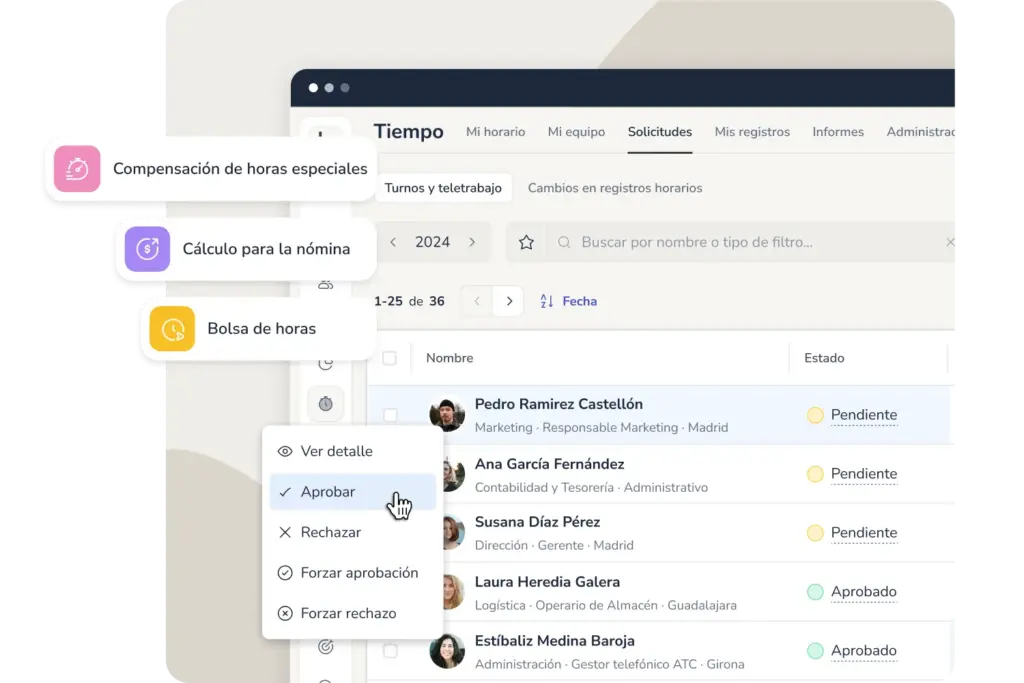This screenshot has height=683, width=1024.
Task: Go to next page of results
Action: [x=509, y=301]
